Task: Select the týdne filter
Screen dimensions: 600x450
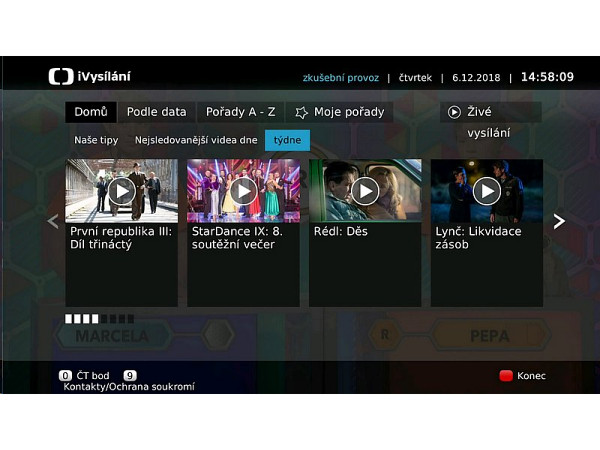Action: coord(287,140)
